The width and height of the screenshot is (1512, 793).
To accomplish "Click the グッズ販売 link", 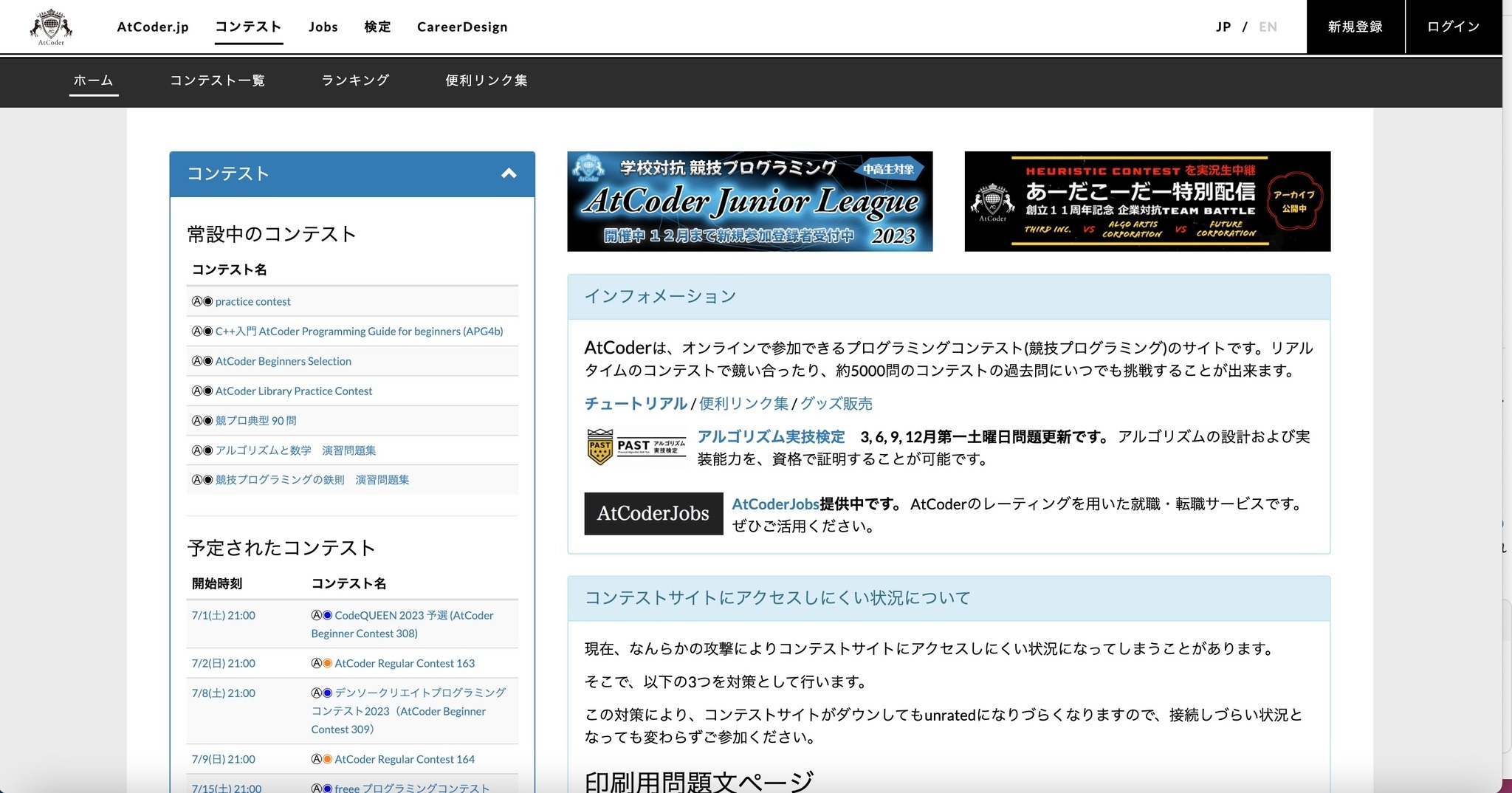I will coord(836,404).
